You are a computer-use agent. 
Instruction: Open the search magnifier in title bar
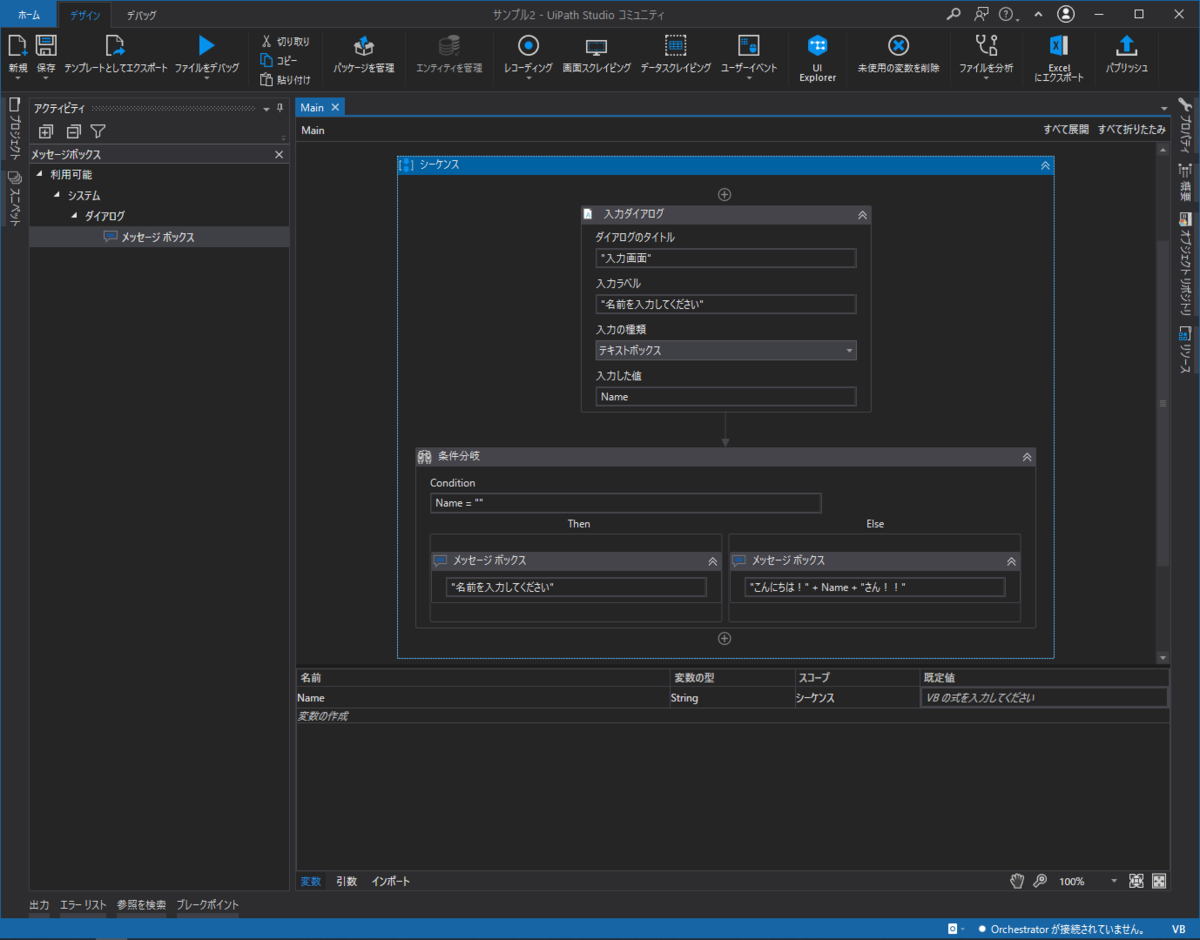click(x=954, y=14)
